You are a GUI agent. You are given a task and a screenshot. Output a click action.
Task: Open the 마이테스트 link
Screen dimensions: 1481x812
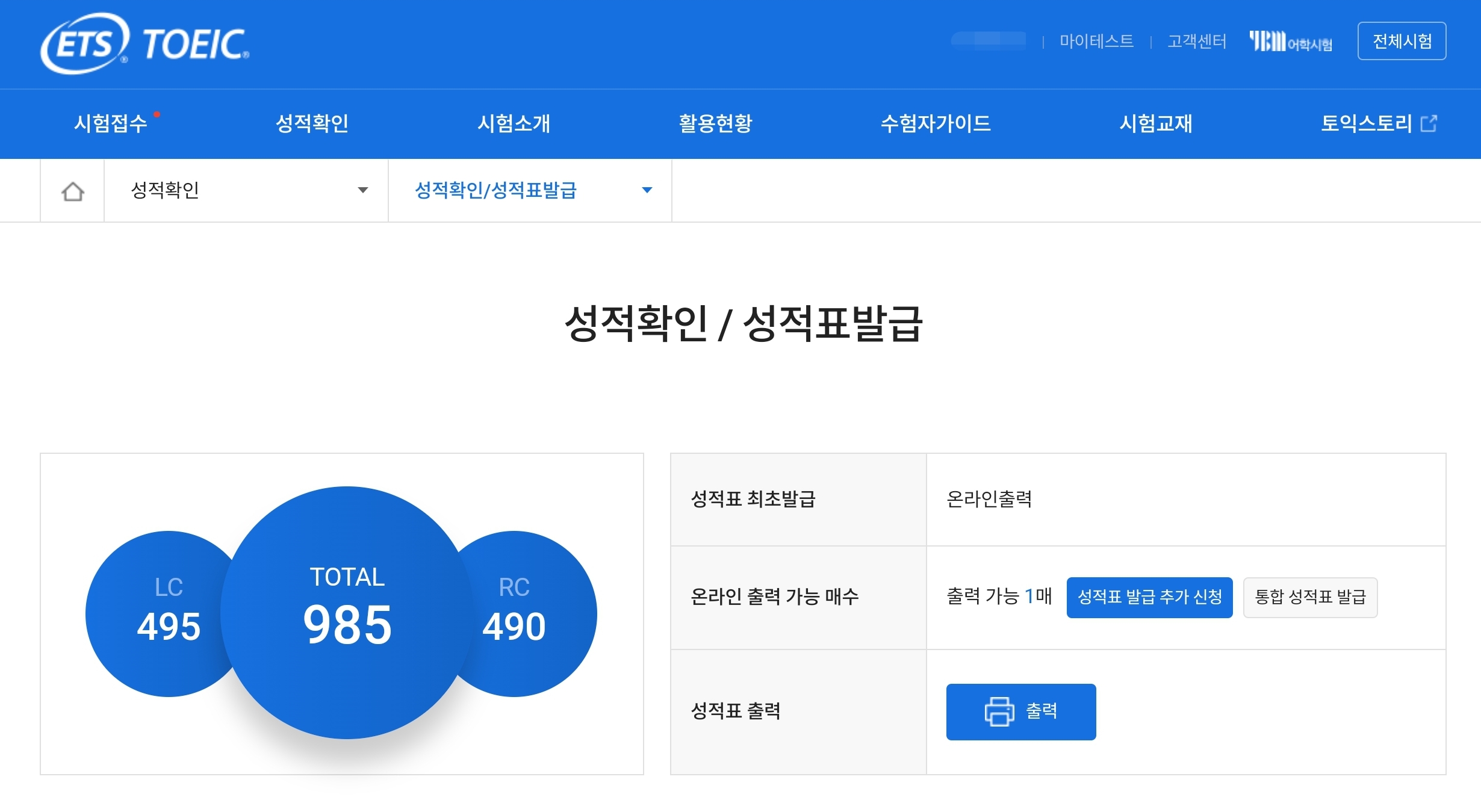pos(1096,42)
